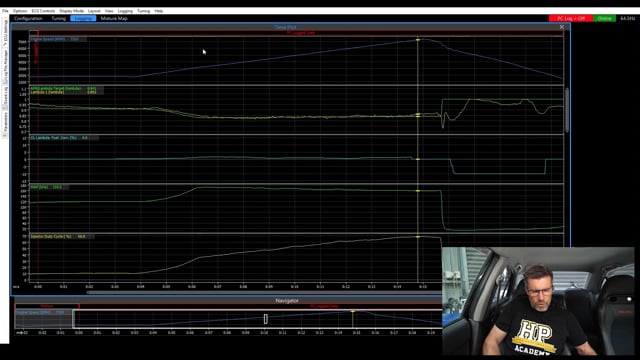Click the MAP channel label
Screen dimensions: 640x360
coord(39,187)
